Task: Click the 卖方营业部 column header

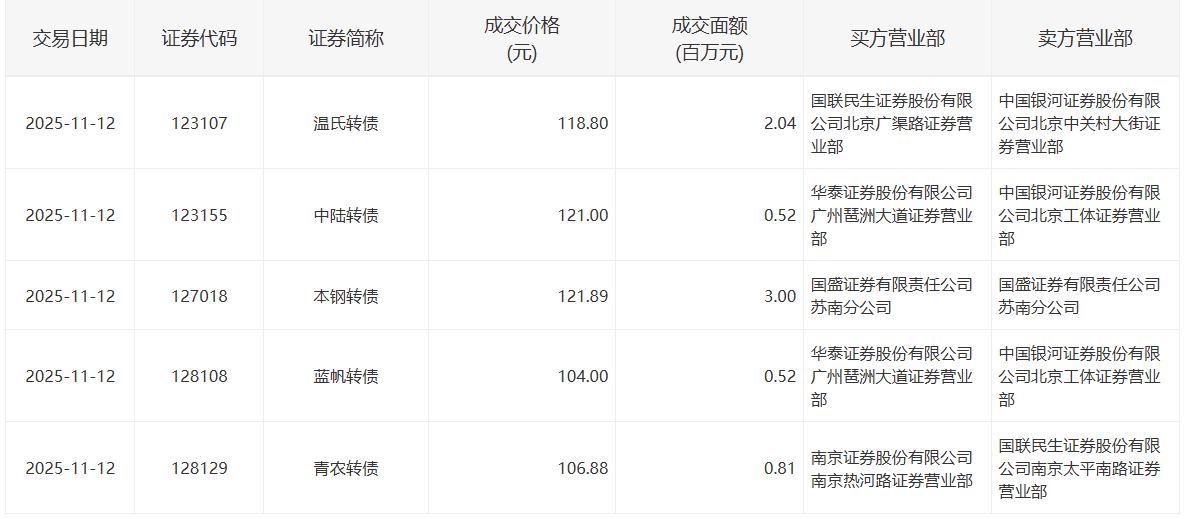Action: tap(1085, 39)
